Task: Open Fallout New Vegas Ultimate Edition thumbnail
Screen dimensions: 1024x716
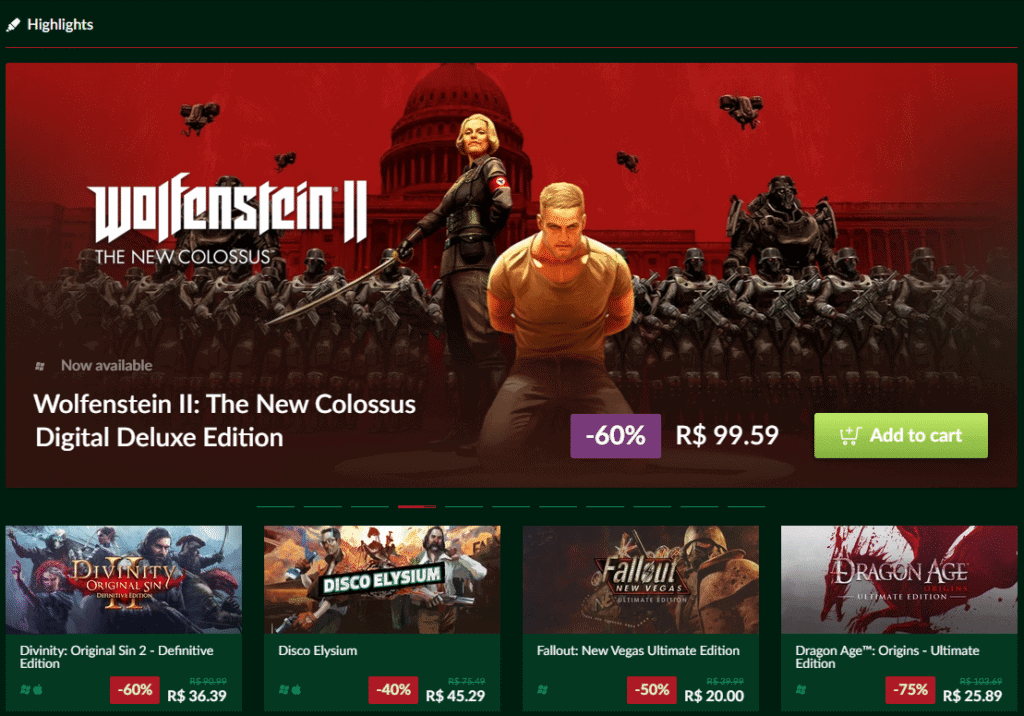Action: (x=641, y=579)
